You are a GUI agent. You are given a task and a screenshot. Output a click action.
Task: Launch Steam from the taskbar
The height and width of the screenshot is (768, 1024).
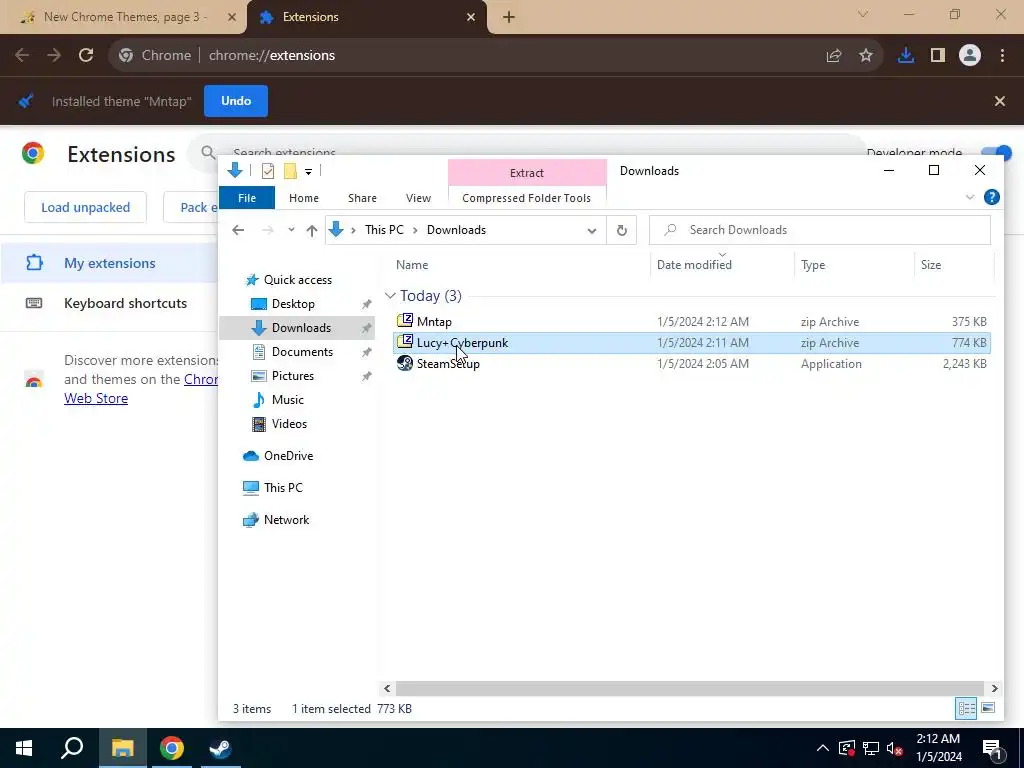(220, 748)
